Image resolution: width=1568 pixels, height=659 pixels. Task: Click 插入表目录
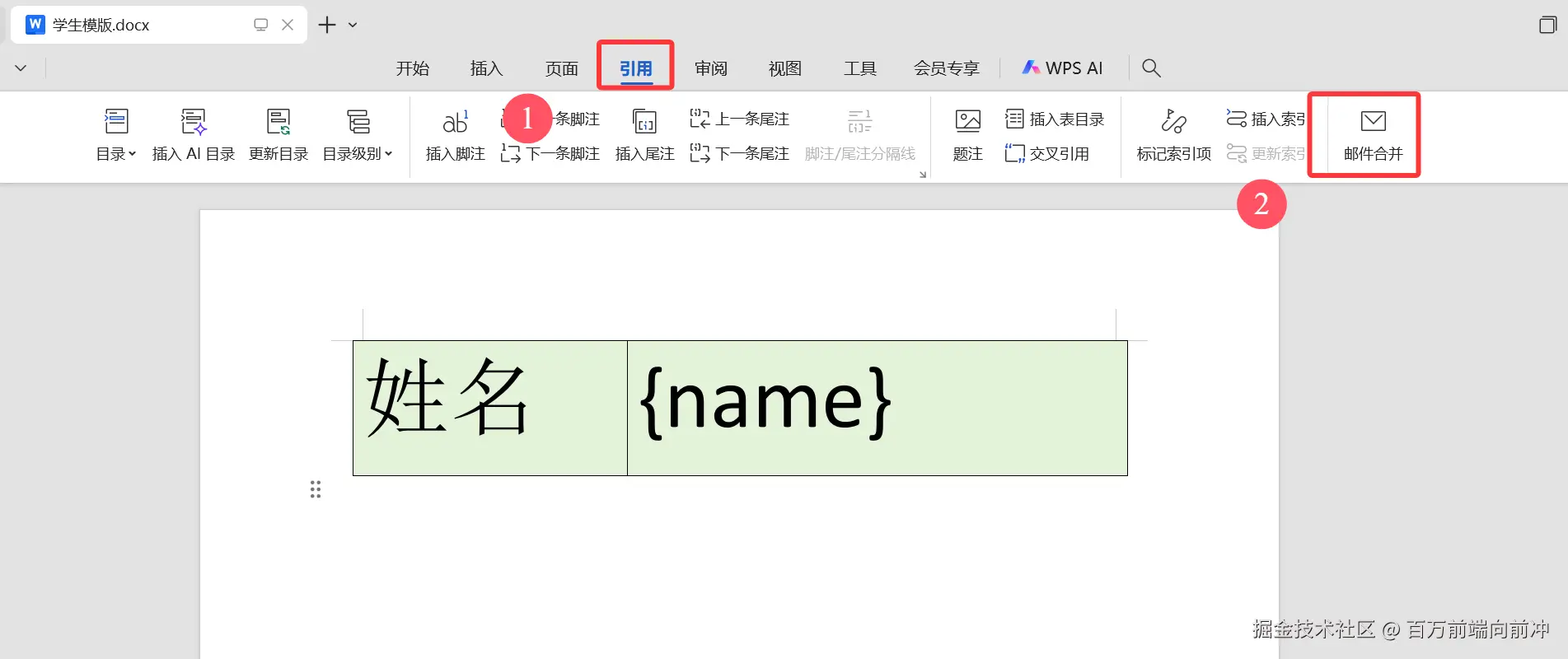pos(1055,119)
